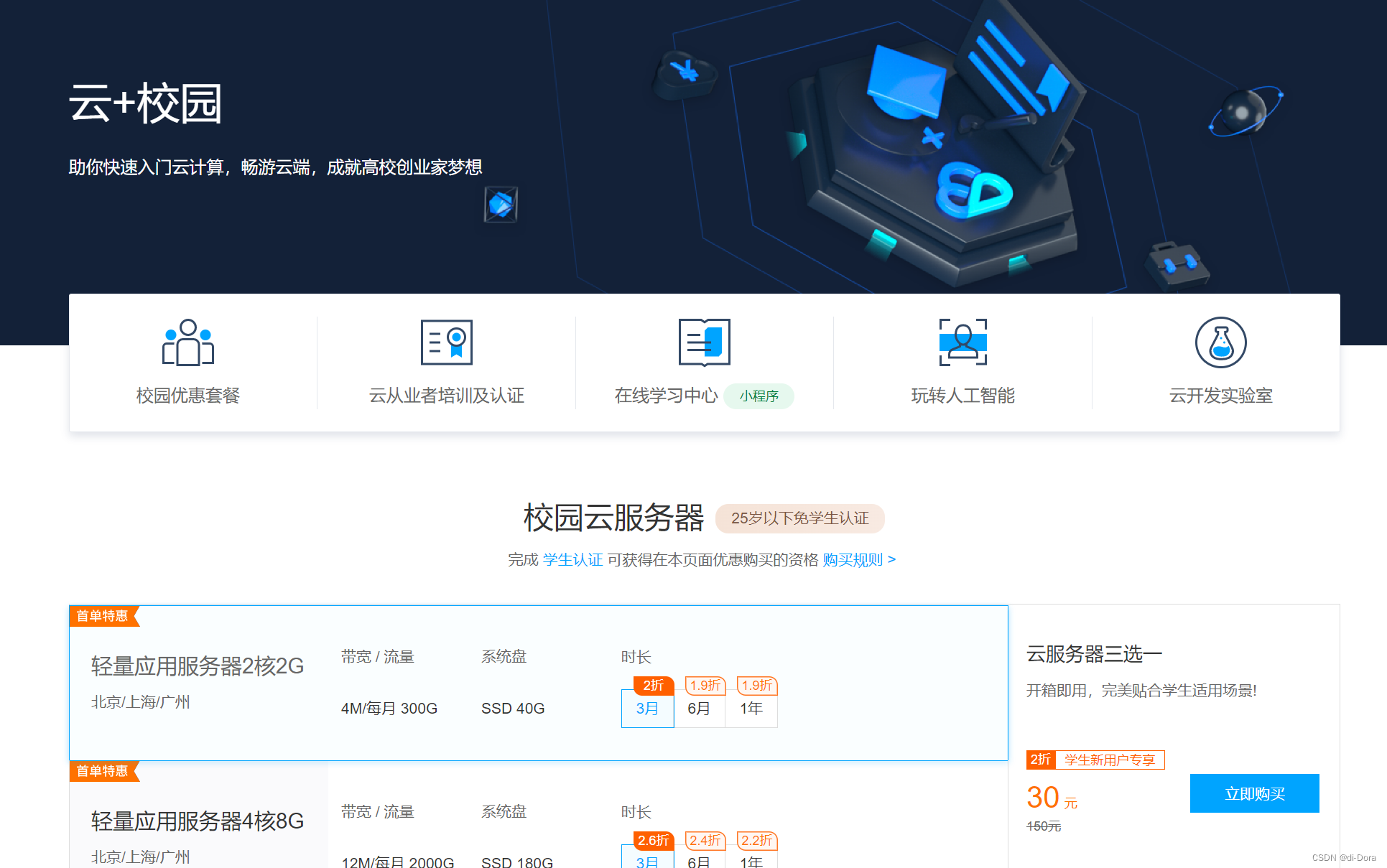The image size is (1387, 868).
Task: Click 12M/每月 2000G bandwidth value
Action: (398, 862)
